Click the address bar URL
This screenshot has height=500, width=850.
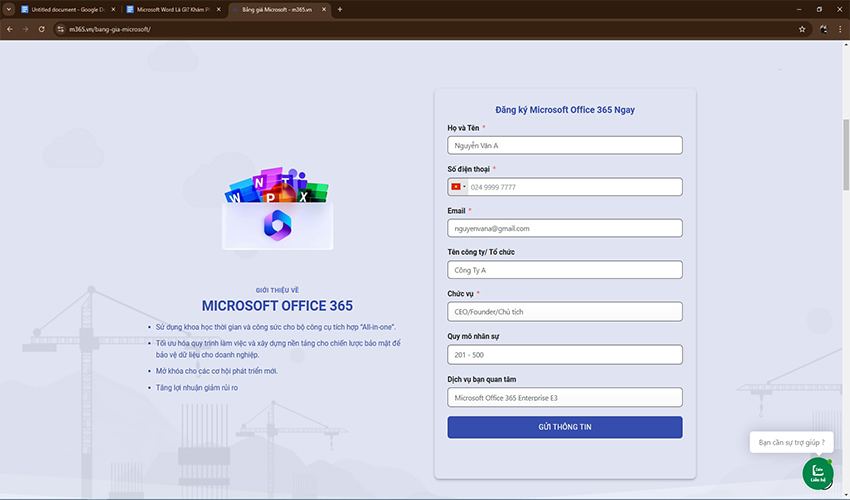coord(110,29)
